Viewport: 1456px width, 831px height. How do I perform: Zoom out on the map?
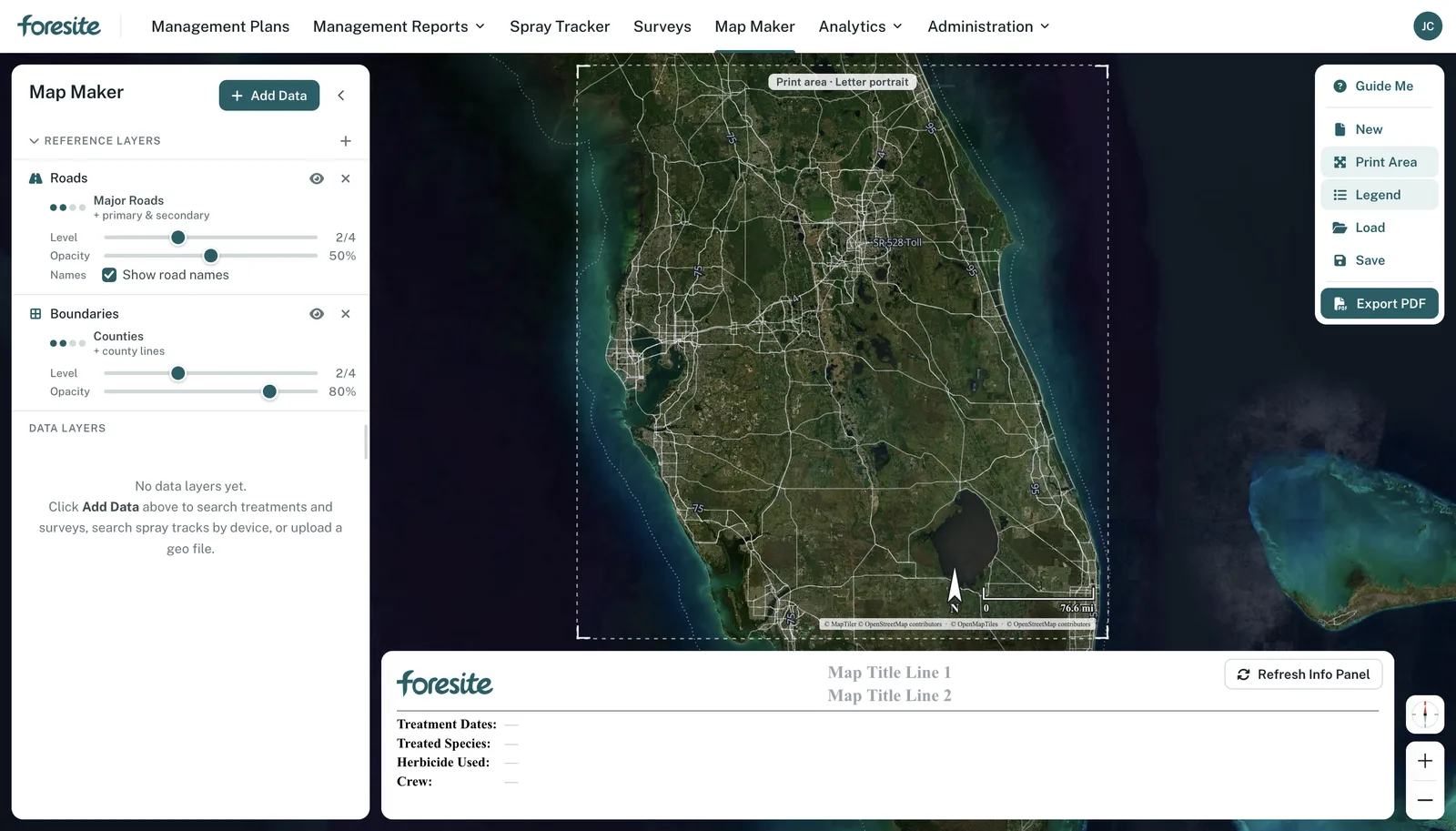pyautogui.click(x=1425, y=800)
